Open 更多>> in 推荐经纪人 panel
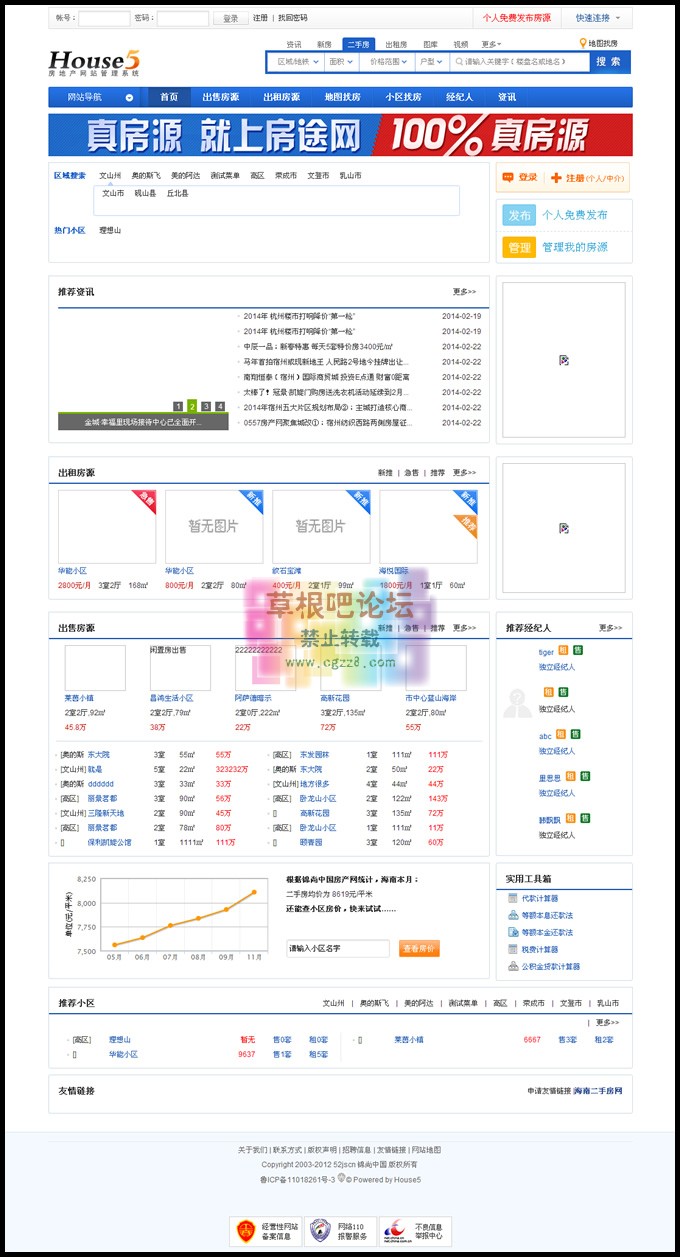 click(611, 628)
